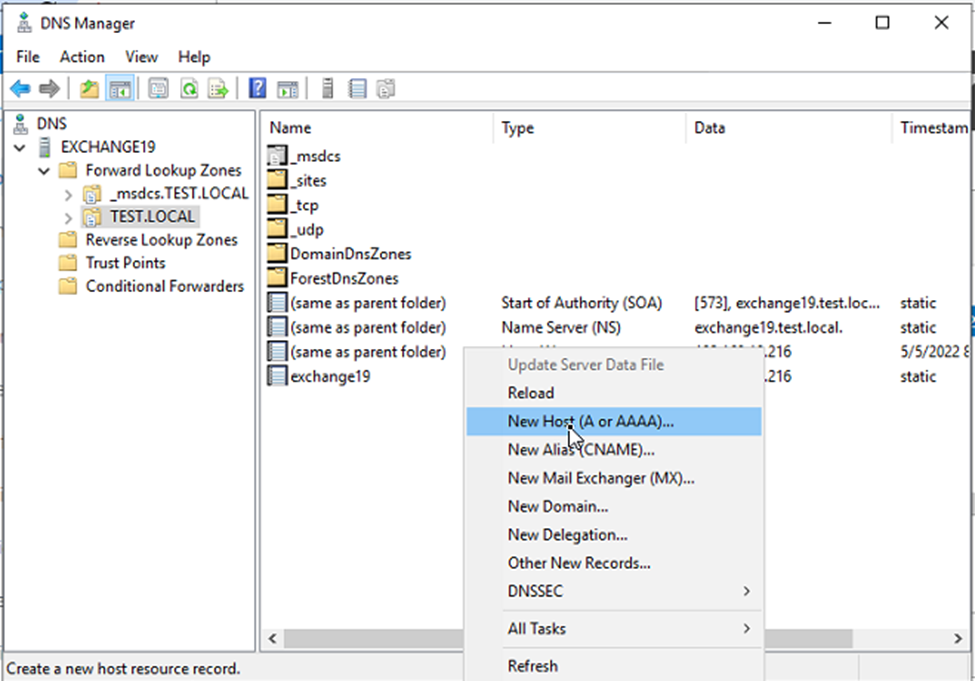The width and height of the screenshot is (975, 681).
Task: Click the Export List toolbar icon
Action: (218, 89)
